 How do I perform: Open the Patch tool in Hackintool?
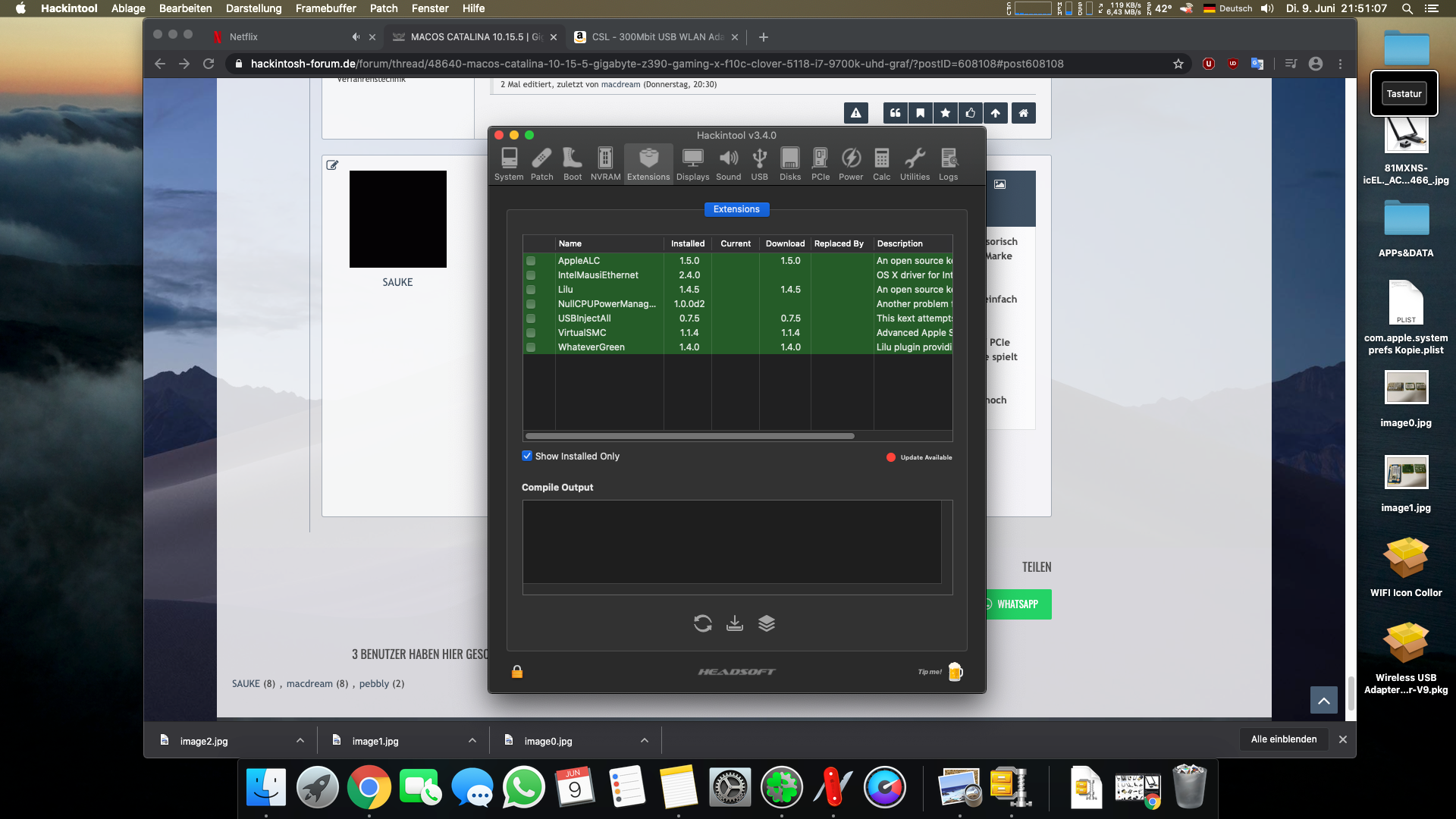coord(541,163)
